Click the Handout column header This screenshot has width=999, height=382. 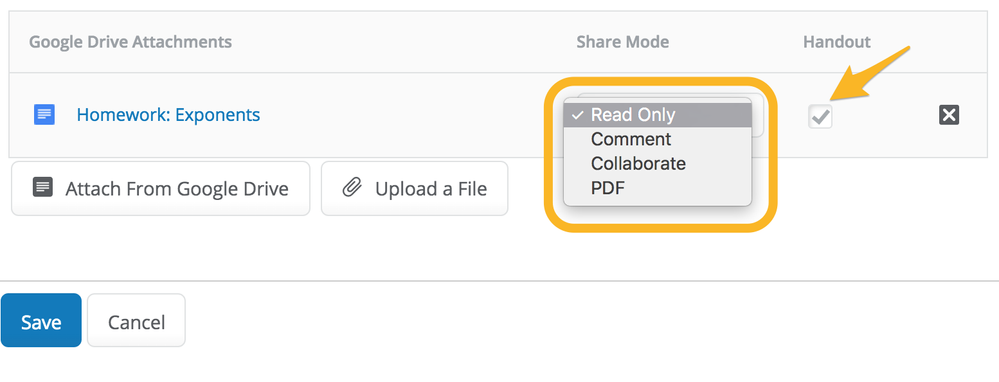[x=837, y=42]
